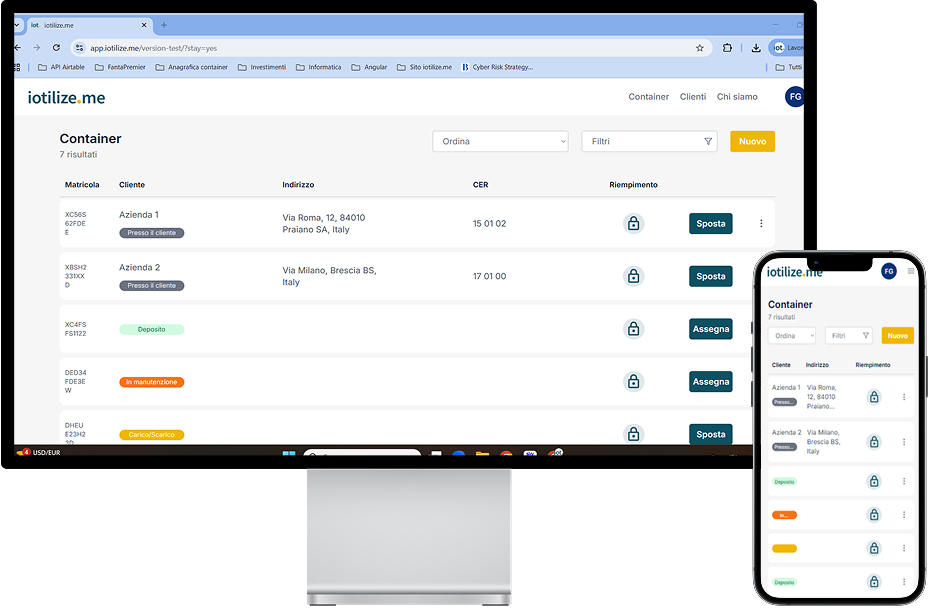Tap the Filtri field on the phone

pyautogui.click(x=849, y=336)
